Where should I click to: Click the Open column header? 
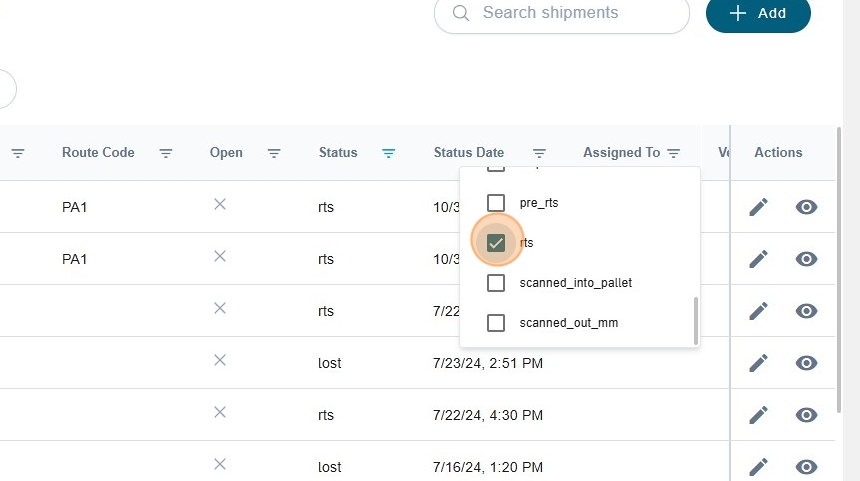[x=226, y=153]
